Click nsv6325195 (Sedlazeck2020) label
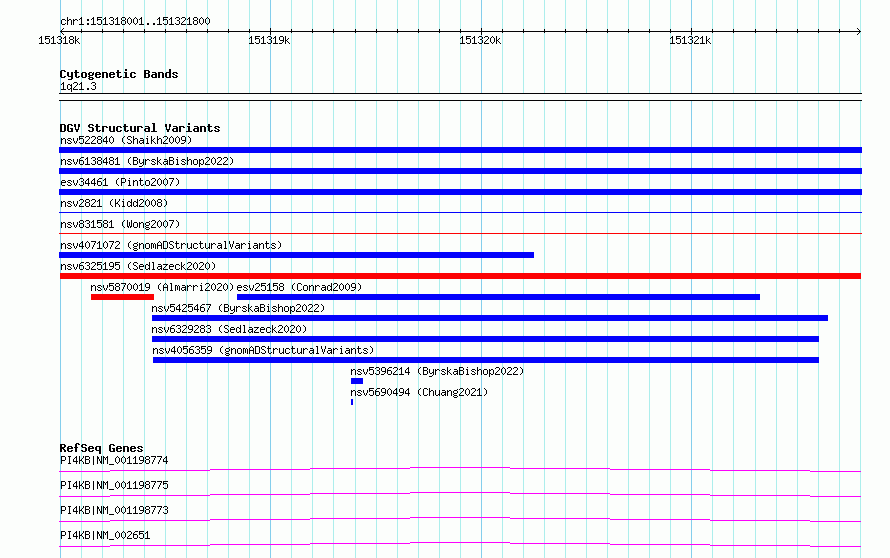The height and width of the screenshot is (558, 890). click(x=138, y=266)
